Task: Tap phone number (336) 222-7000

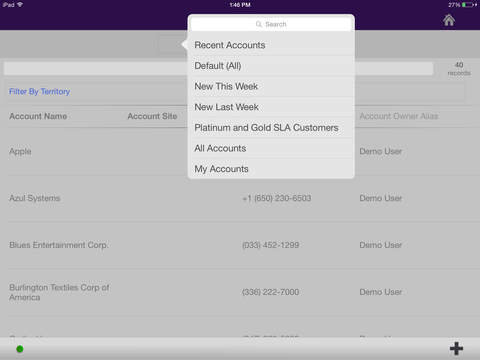Action: pos(270,292)
